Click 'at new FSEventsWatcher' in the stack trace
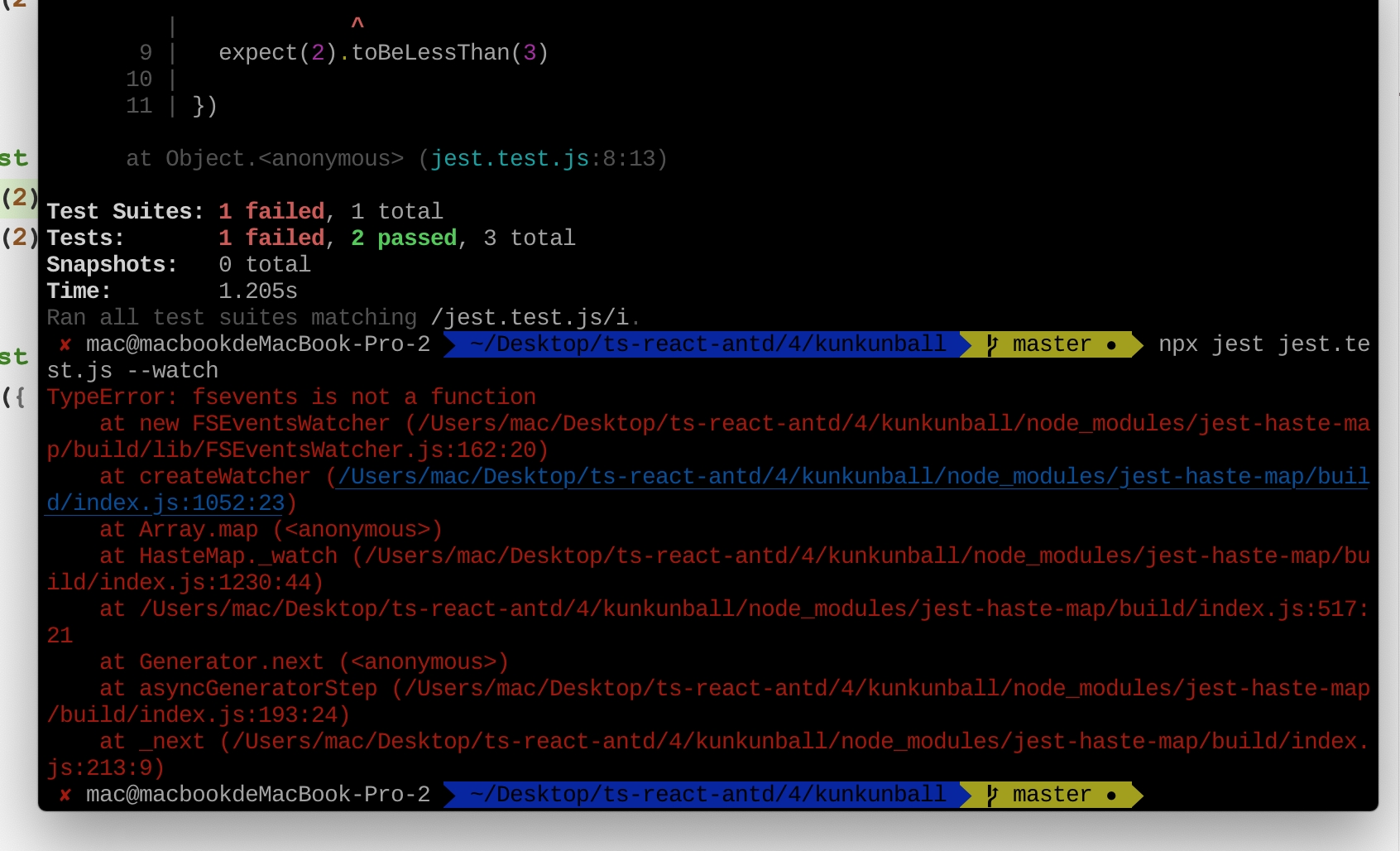Viewport: 1400px width, 851px height. 245,424
